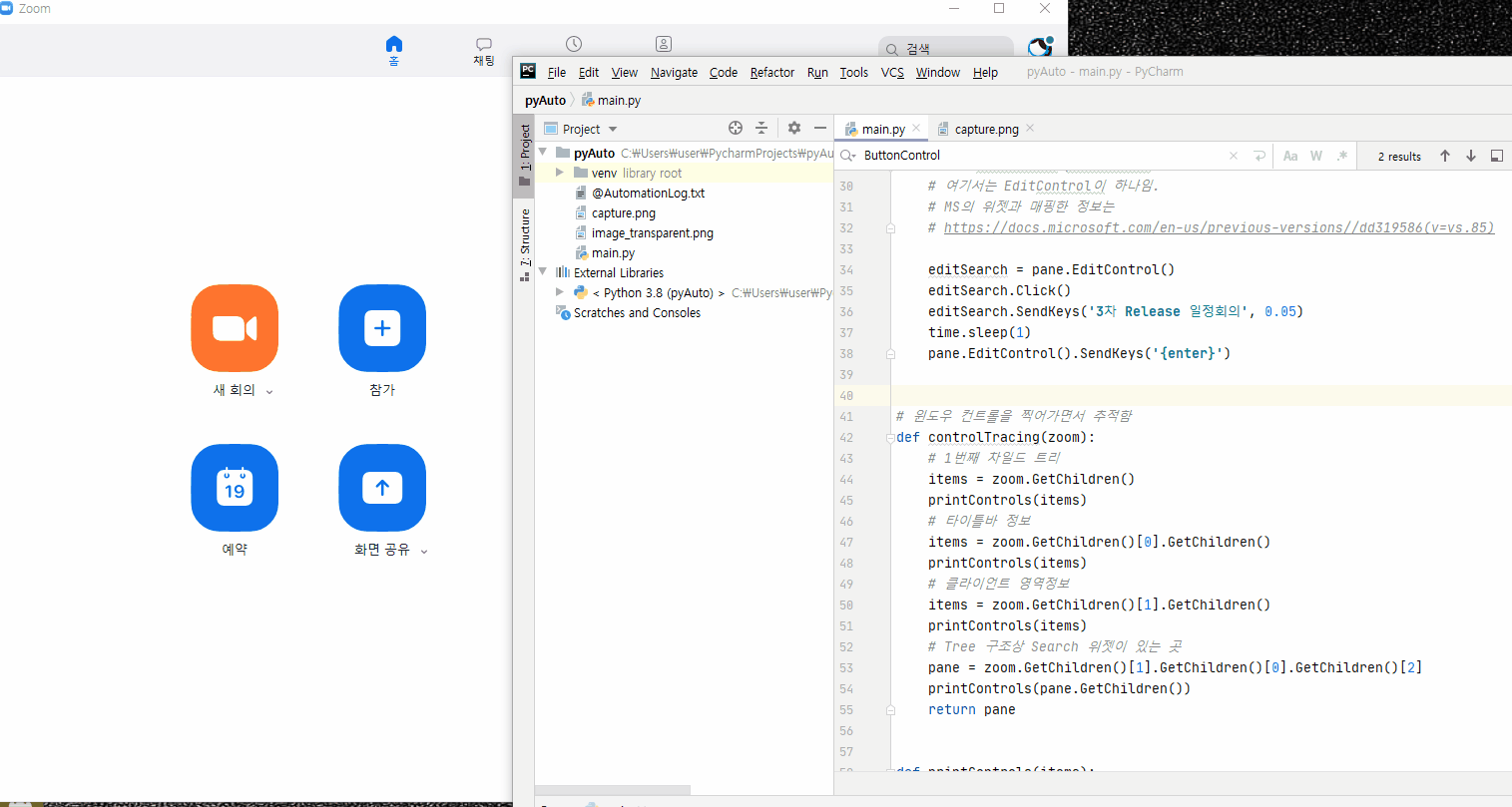Click the main.py breadcrumb in navigation bar

tap(611, 101)
